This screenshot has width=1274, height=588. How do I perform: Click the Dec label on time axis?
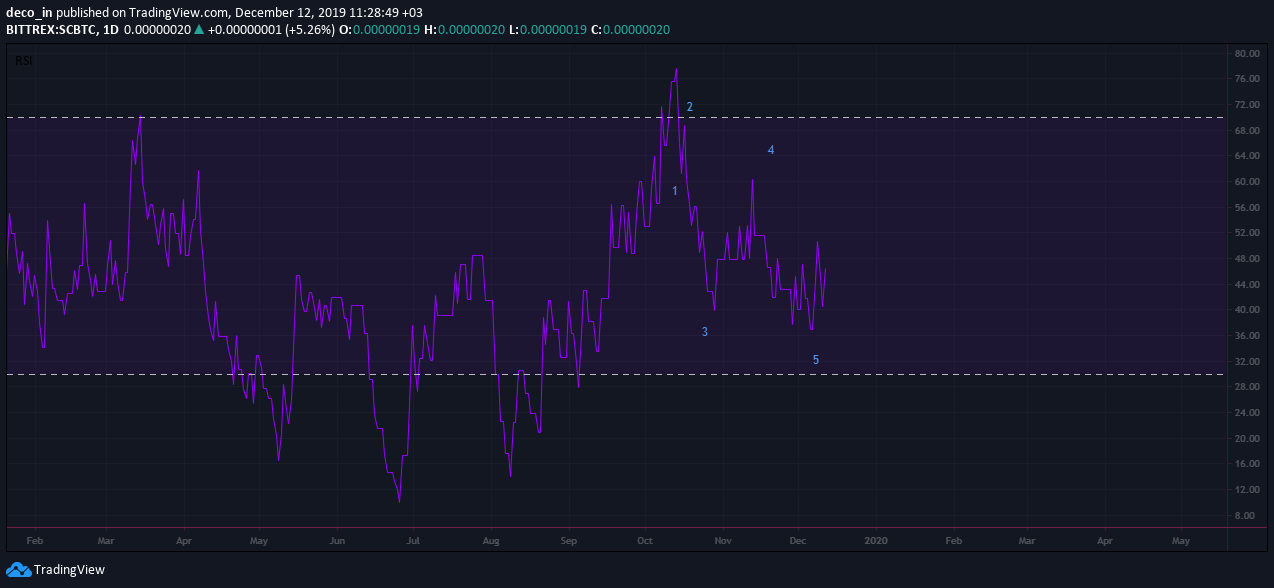pos(798,540)
